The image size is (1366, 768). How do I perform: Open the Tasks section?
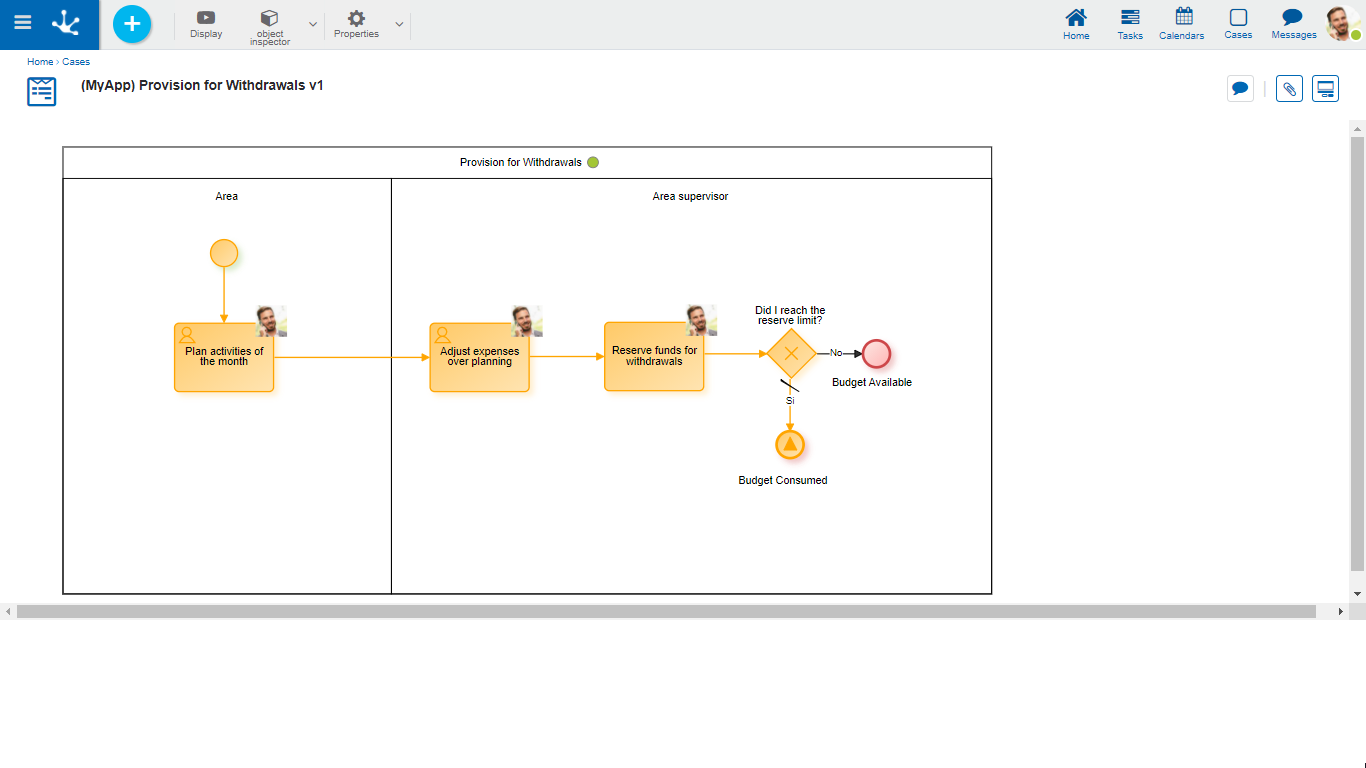pos(1130,24)
